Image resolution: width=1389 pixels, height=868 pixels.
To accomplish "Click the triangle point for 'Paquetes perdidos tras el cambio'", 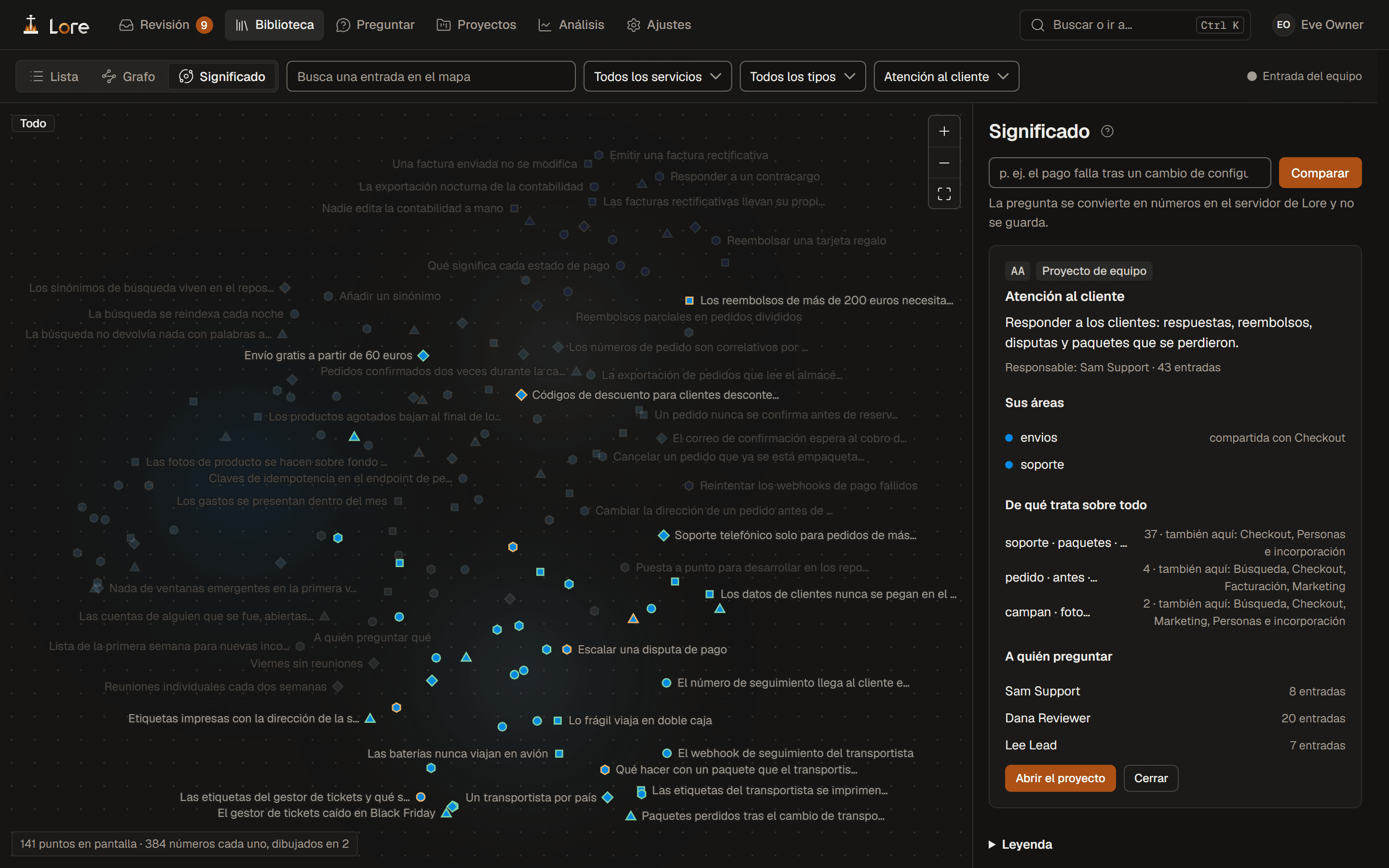I will point(630,816).
